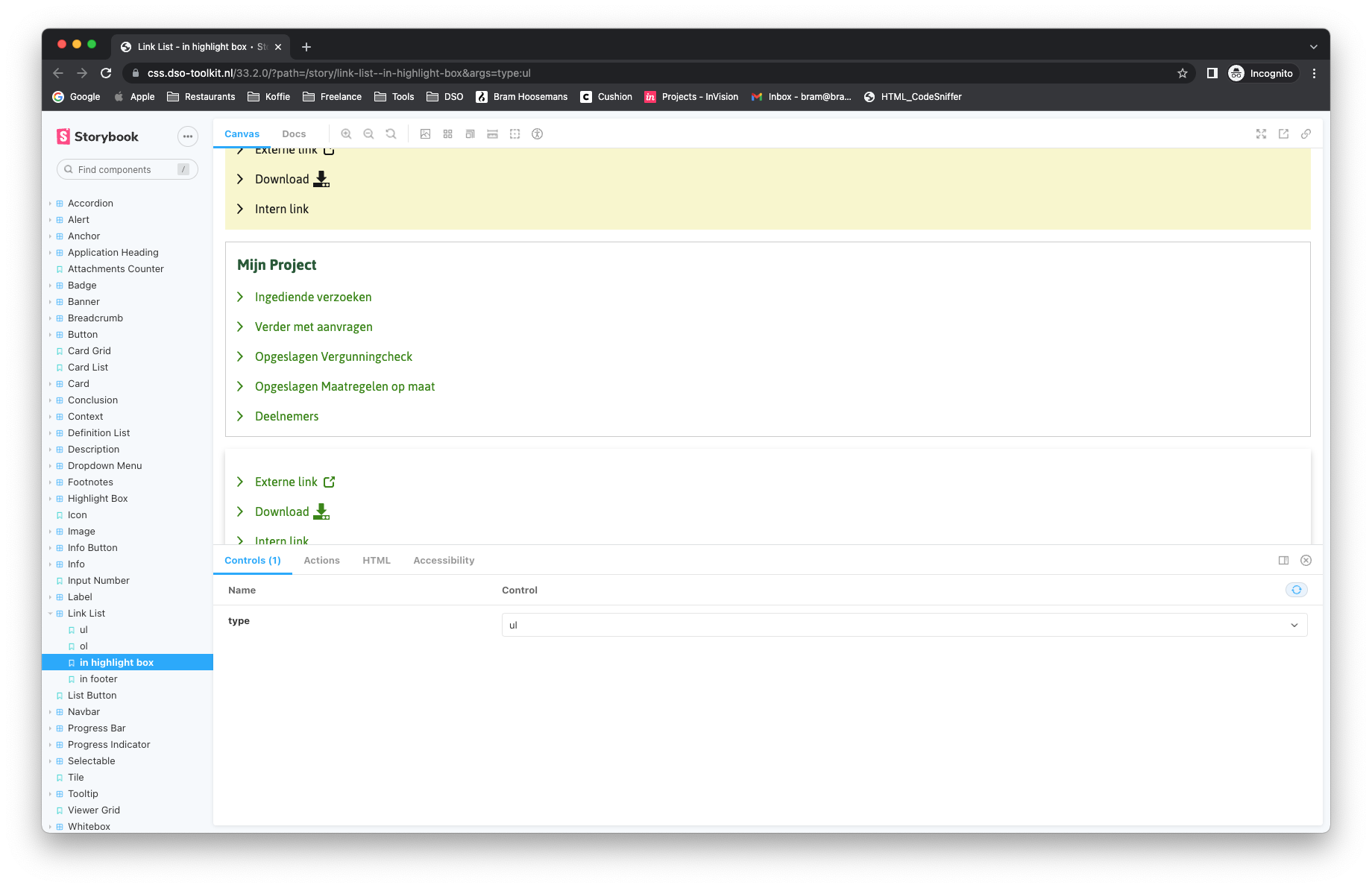
Task: Click the zoom in icon on canvas toolbar
Action: click(x=346, y=133)
